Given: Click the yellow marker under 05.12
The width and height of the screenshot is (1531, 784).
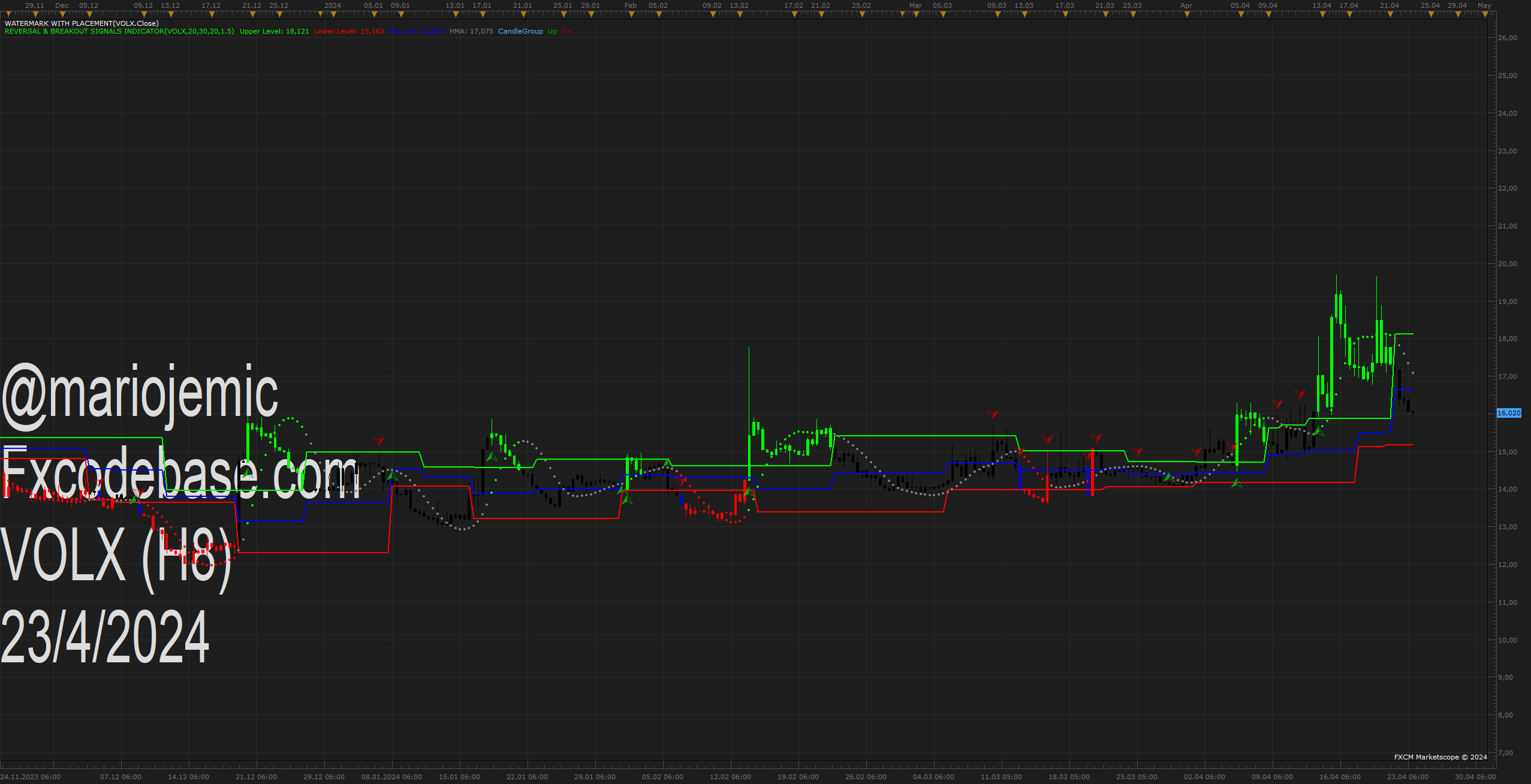Looking at the screenshot, I should [89, 14].
